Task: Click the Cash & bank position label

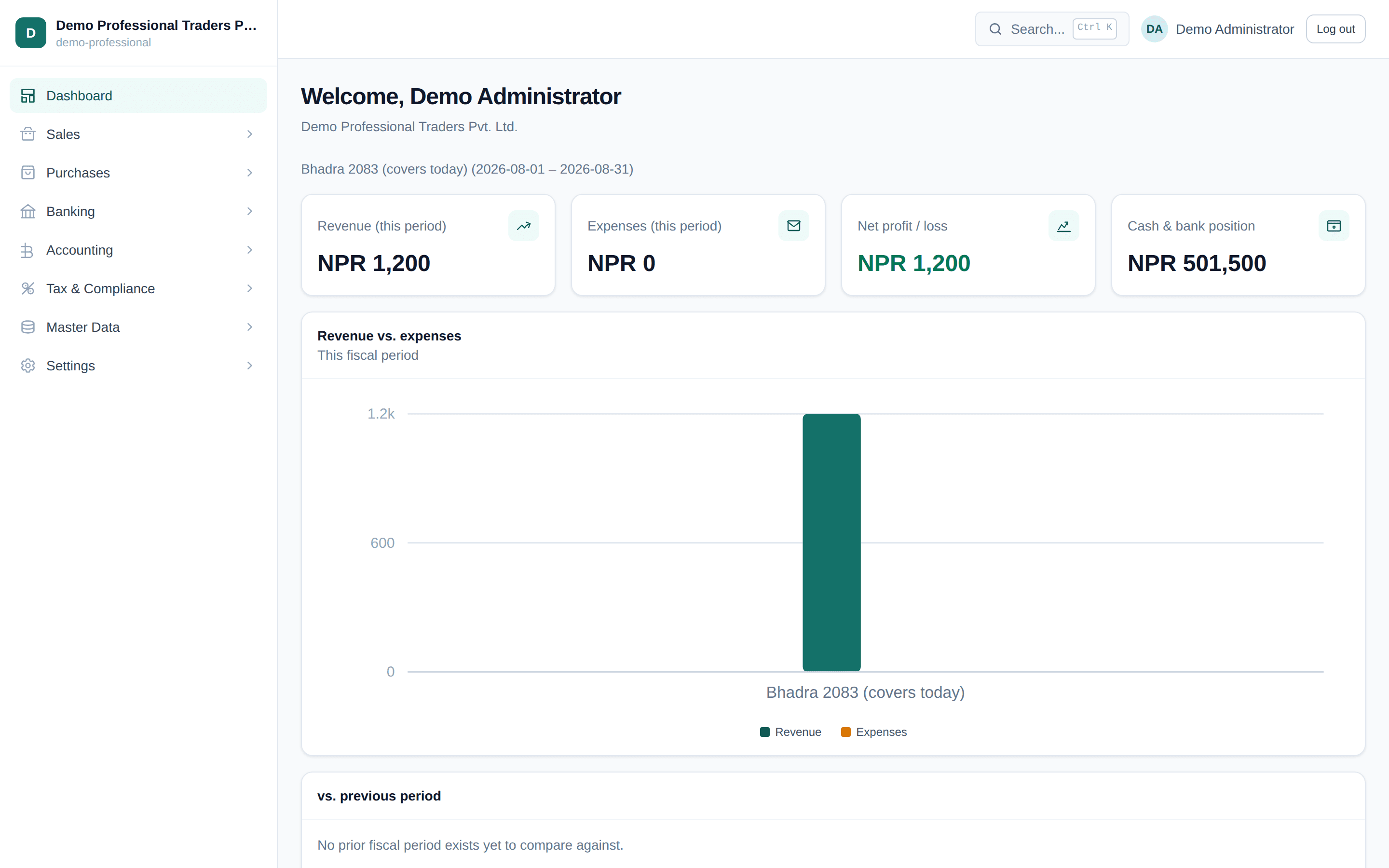Action: click(x=1191, y=226)
